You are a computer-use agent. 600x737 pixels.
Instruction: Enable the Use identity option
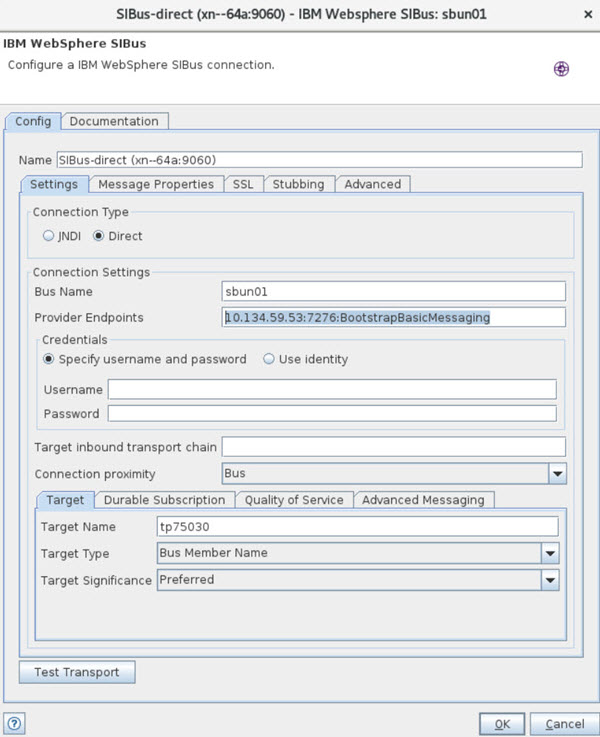269,359
